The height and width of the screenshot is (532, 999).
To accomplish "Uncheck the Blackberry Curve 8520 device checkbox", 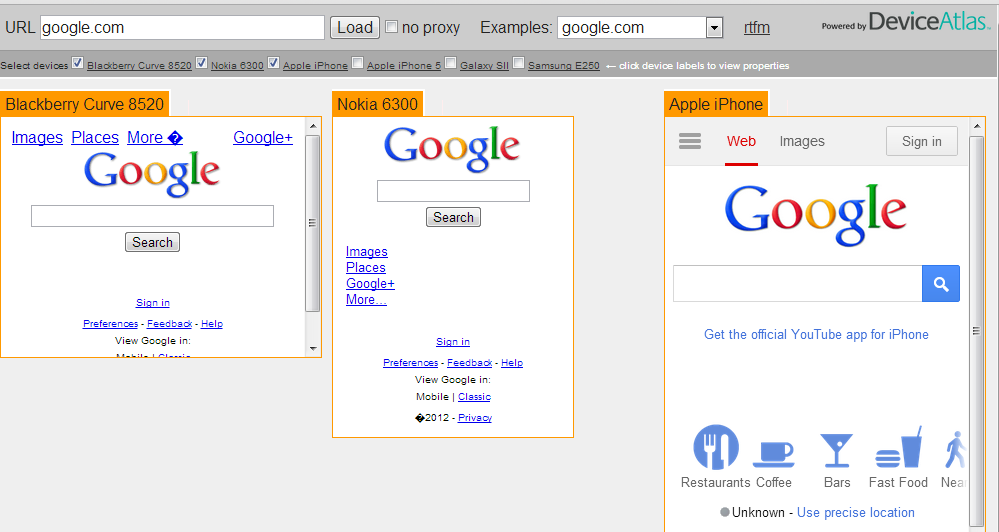I will 77,64.
